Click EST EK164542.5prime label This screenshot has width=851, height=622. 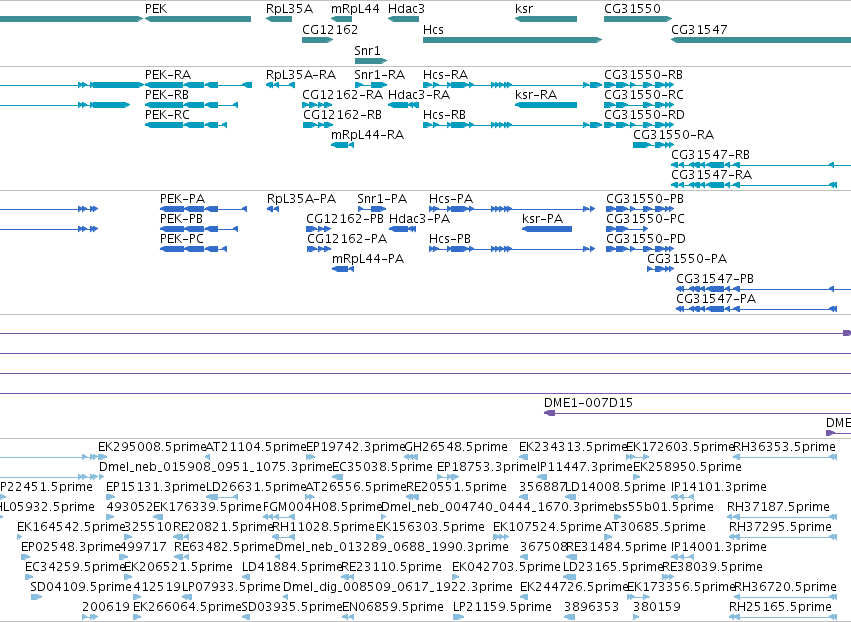71,527
